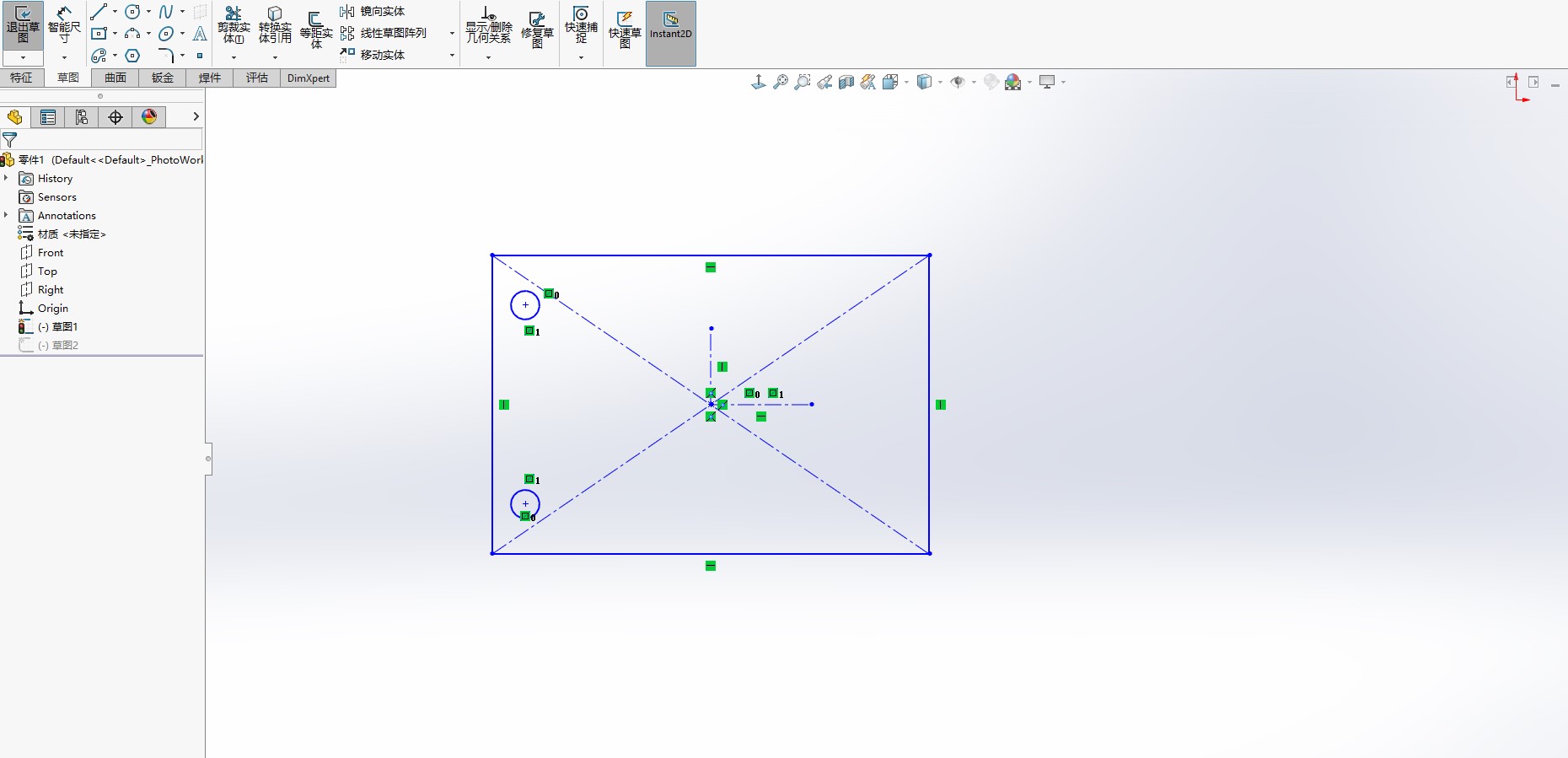Switch to the 钣金 tab

[x=163, y=78]
